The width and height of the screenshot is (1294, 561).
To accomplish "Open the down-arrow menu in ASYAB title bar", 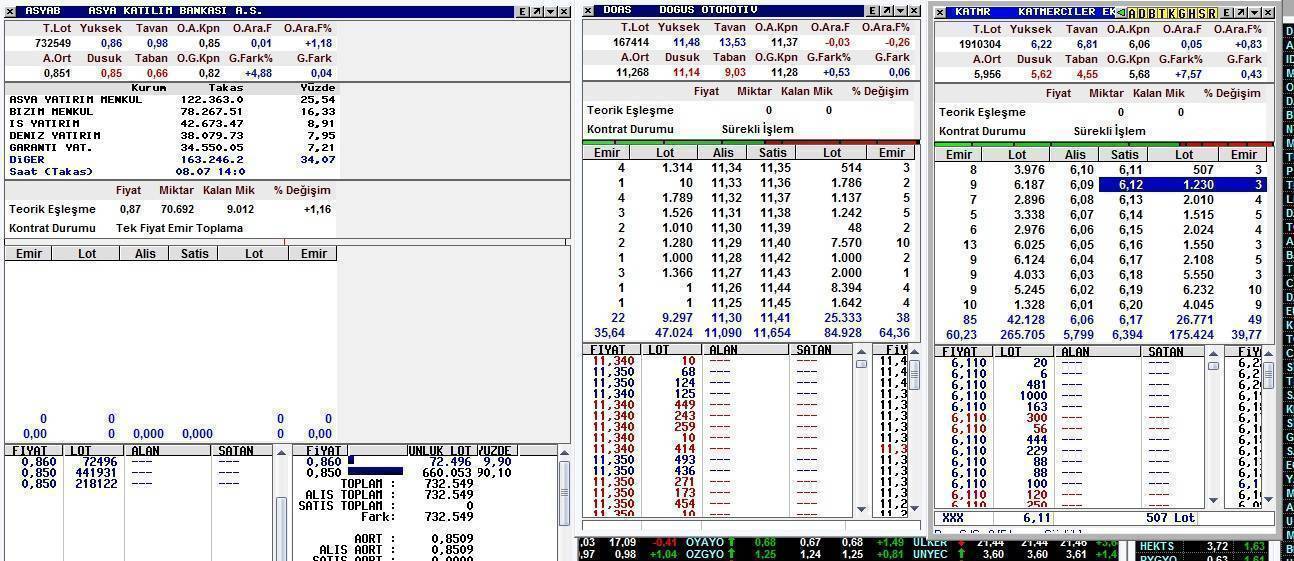I will [550, 11].
